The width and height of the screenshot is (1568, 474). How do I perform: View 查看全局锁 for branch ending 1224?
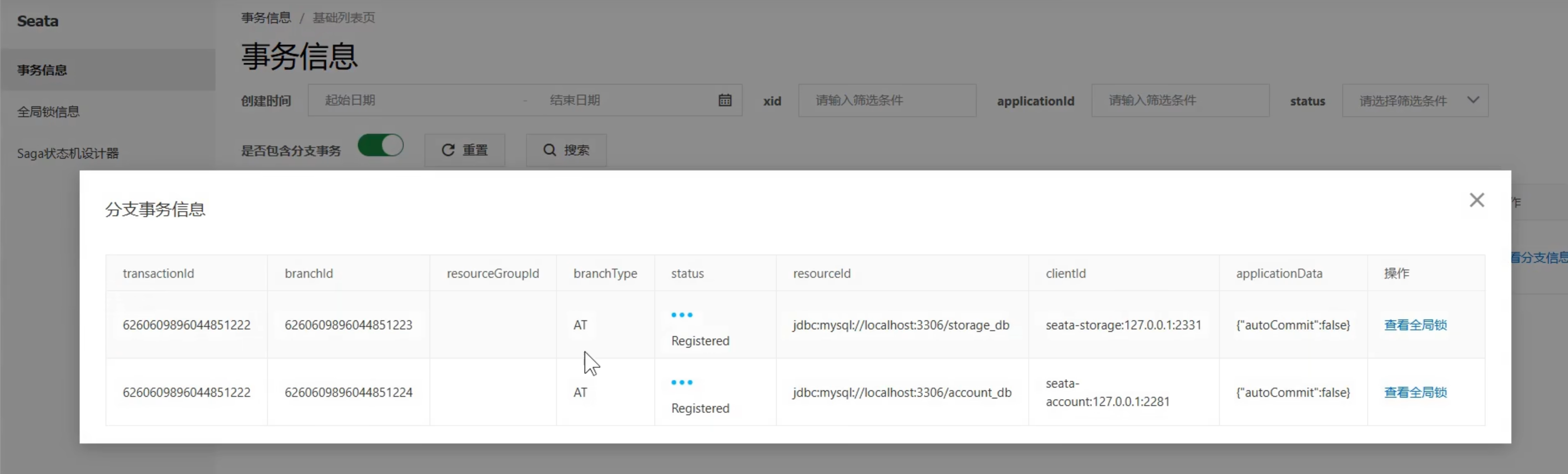(1415, 392)
